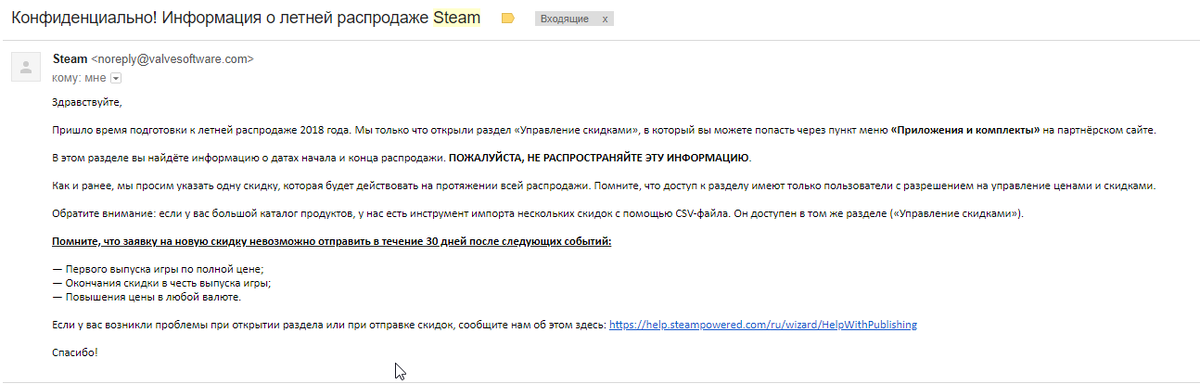
Task: Click underlined heading about 30 дней
Action: click(x=331, y=242)
